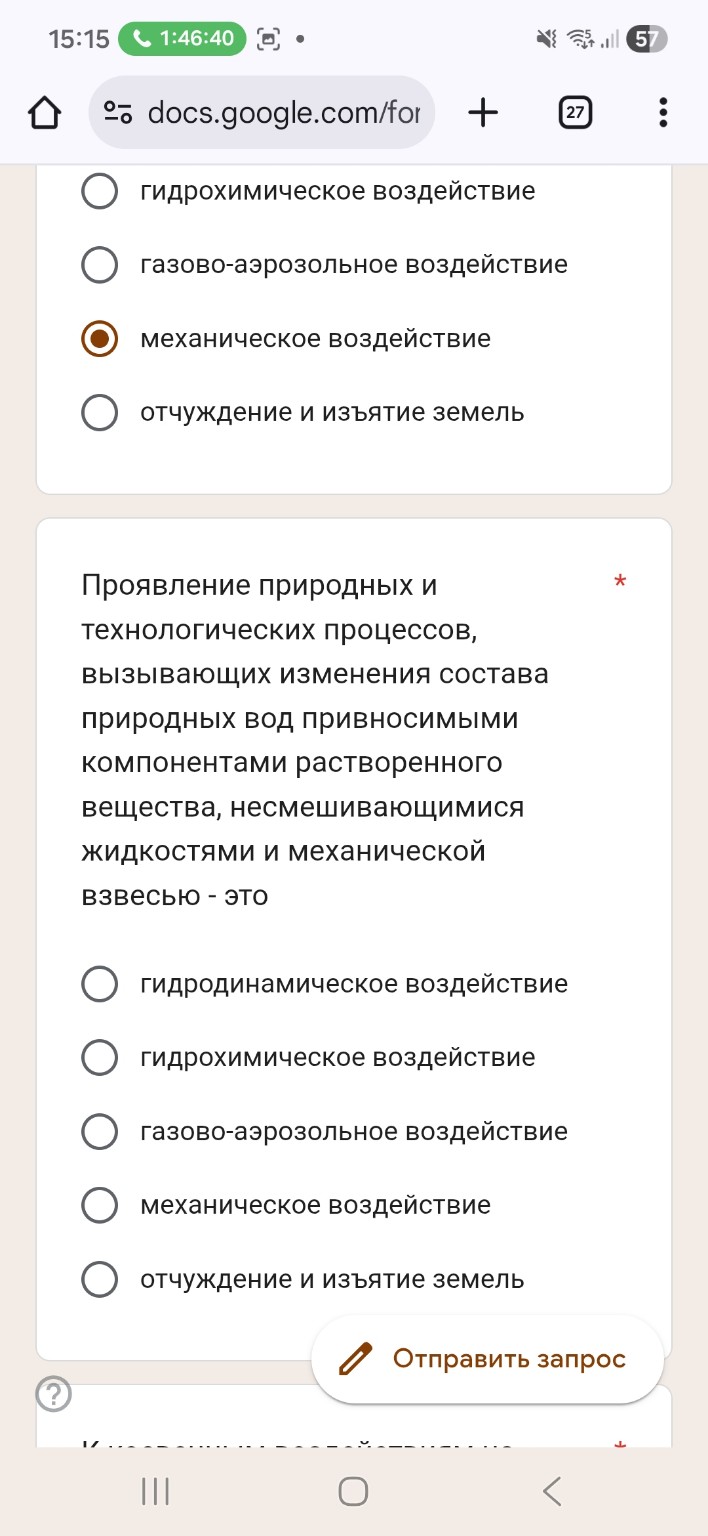
Task: Tap the ongoing call timer chip
Action: tap(183, 39)
